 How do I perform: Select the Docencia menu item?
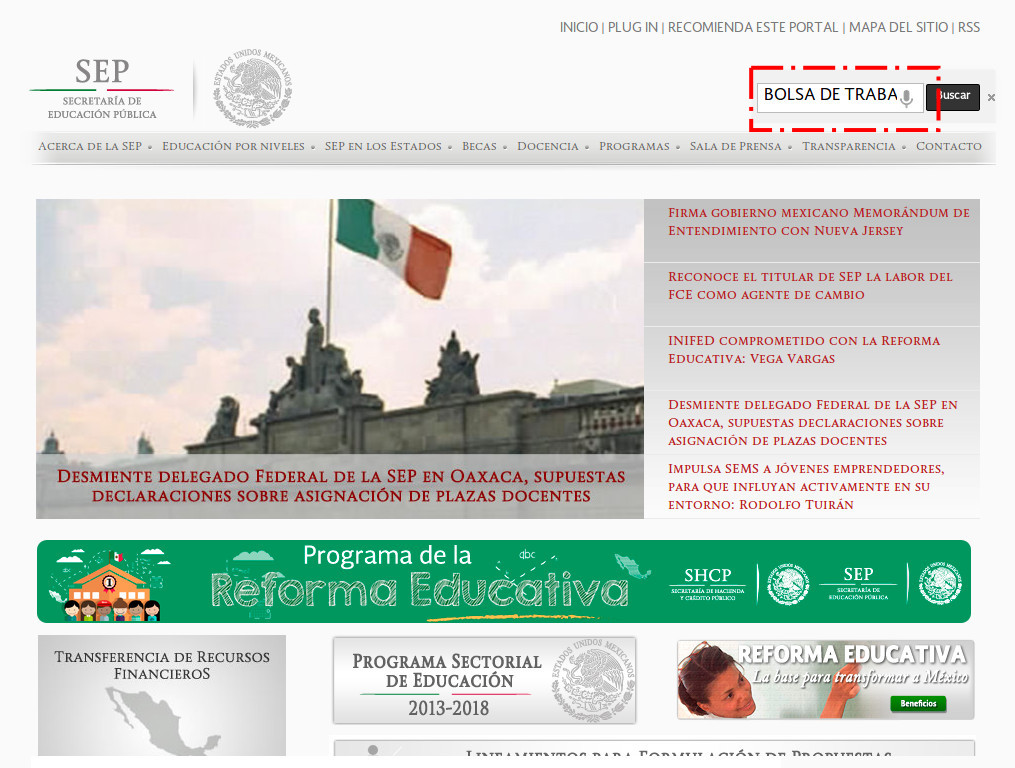click(548, 146)
